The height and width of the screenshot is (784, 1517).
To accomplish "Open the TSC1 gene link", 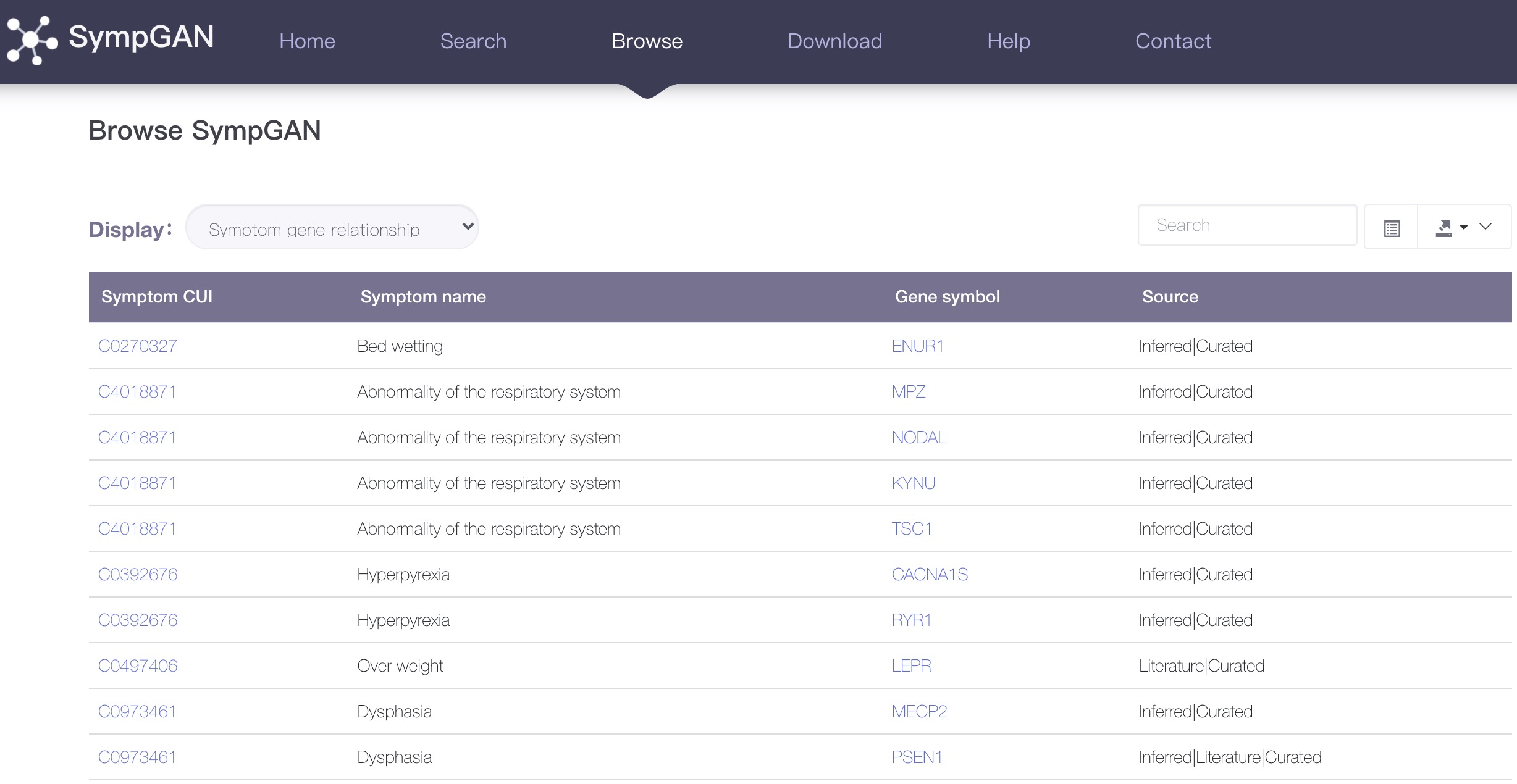I will click(x=911, y=529).
